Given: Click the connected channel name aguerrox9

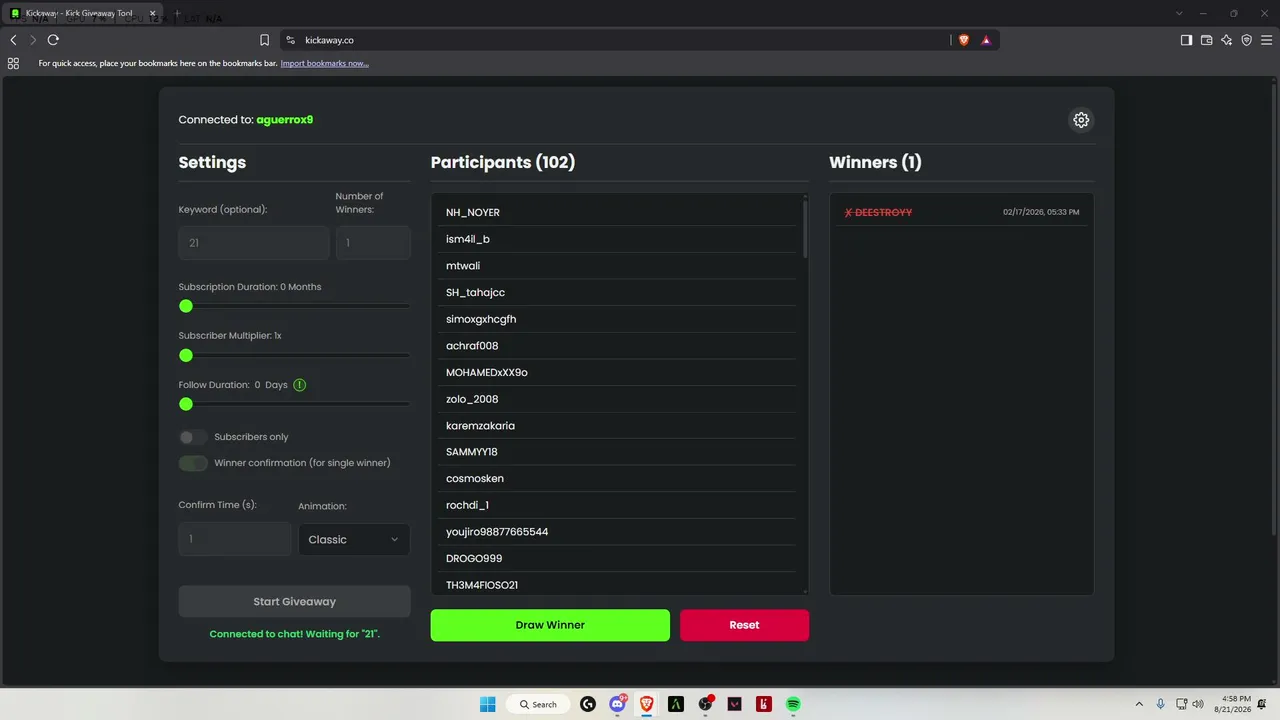Looking at the screenshot, I should click(x=285, y=120).
